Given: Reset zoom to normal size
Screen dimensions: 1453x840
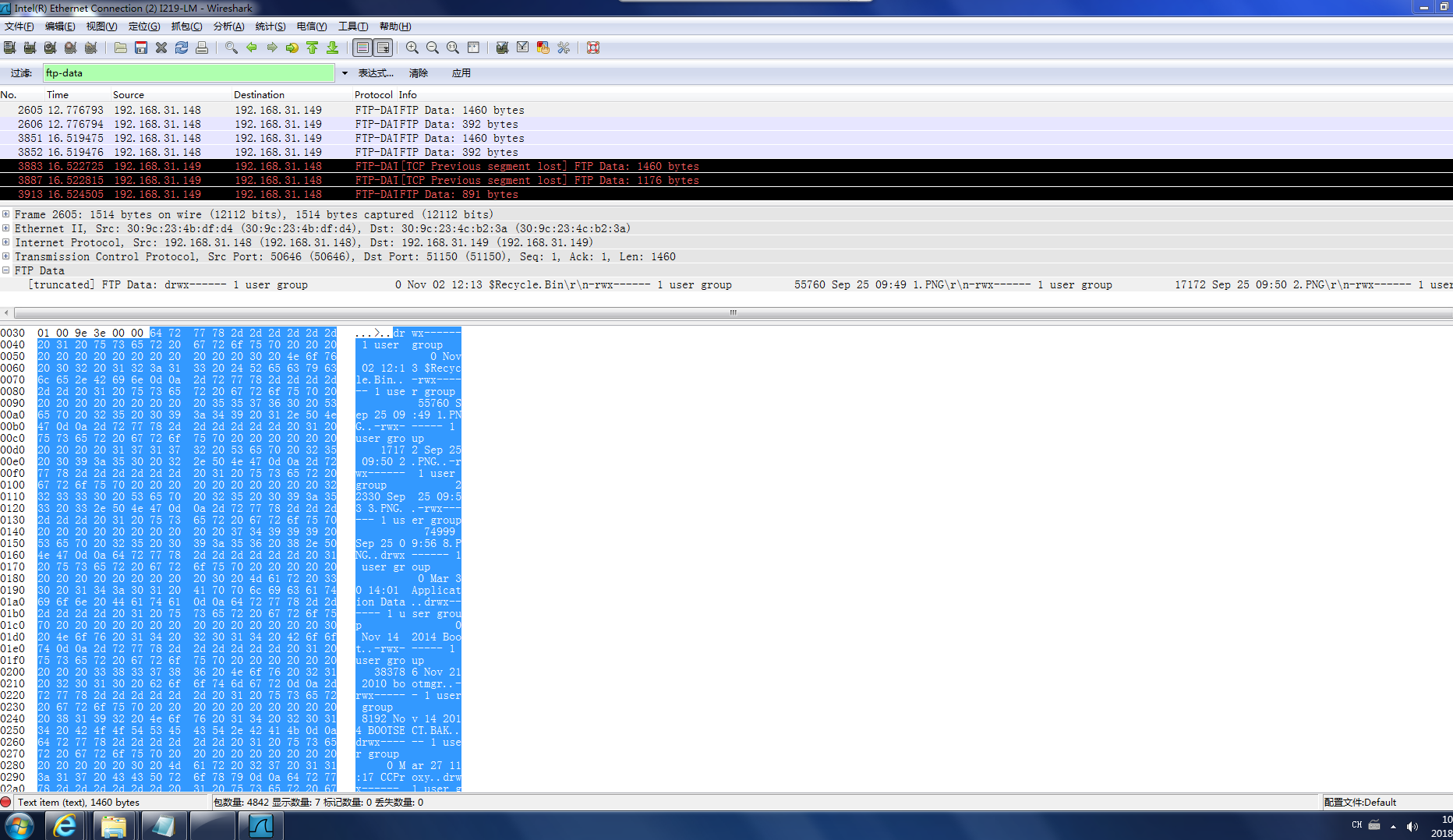Looking at the screenshot, I should [452, 48].
